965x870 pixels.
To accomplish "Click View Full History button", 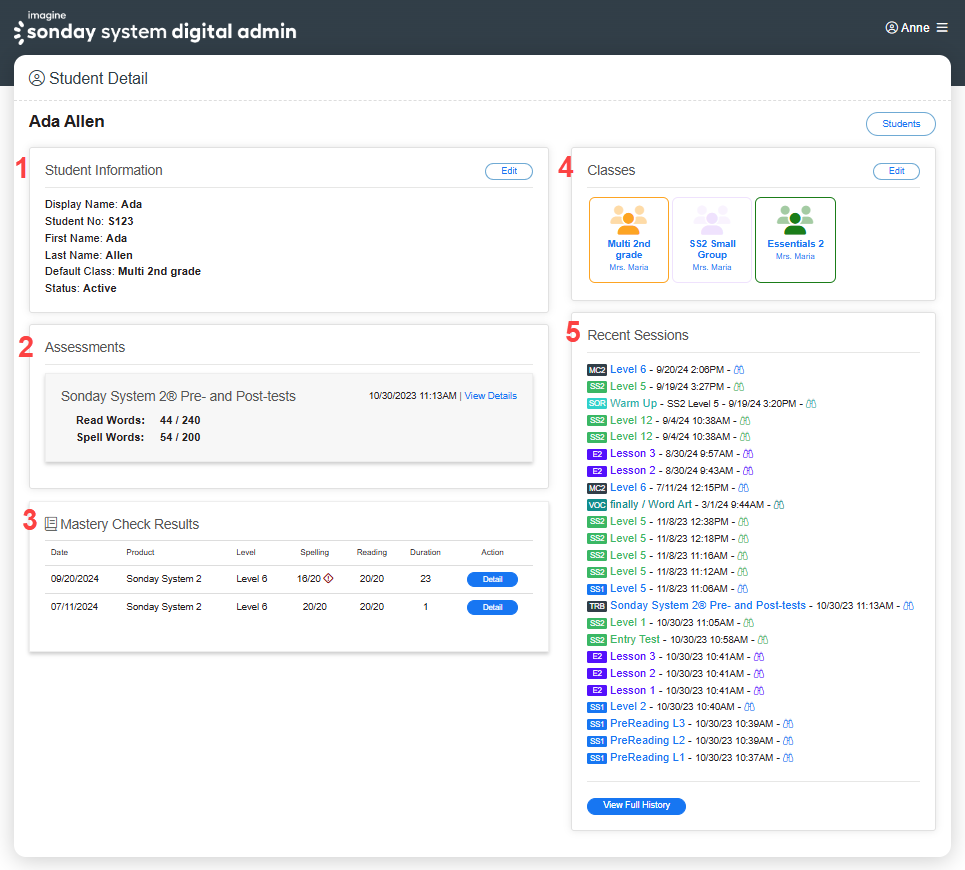I will 636,805.
